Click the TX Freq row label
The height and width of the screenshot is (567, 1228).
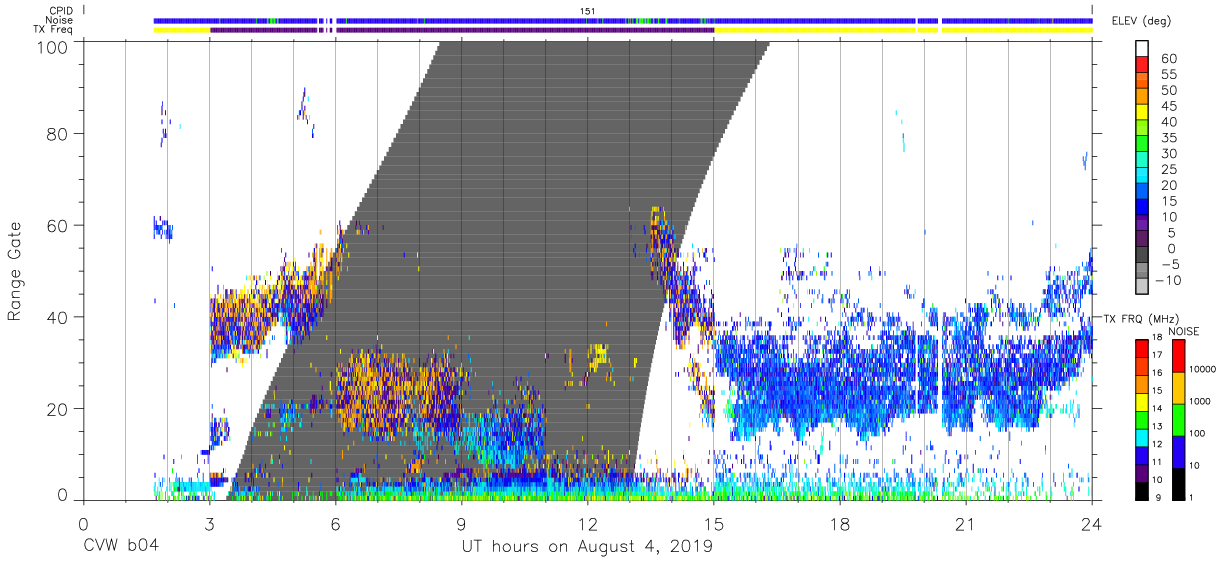[x=52, y=29]
